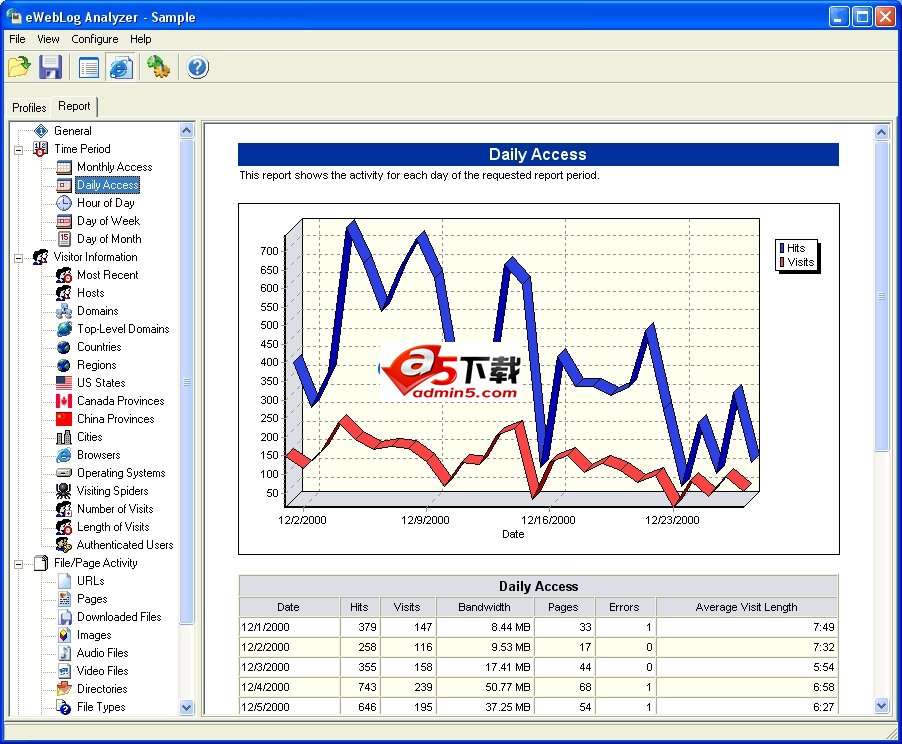Open the View menu

[48, 39]
